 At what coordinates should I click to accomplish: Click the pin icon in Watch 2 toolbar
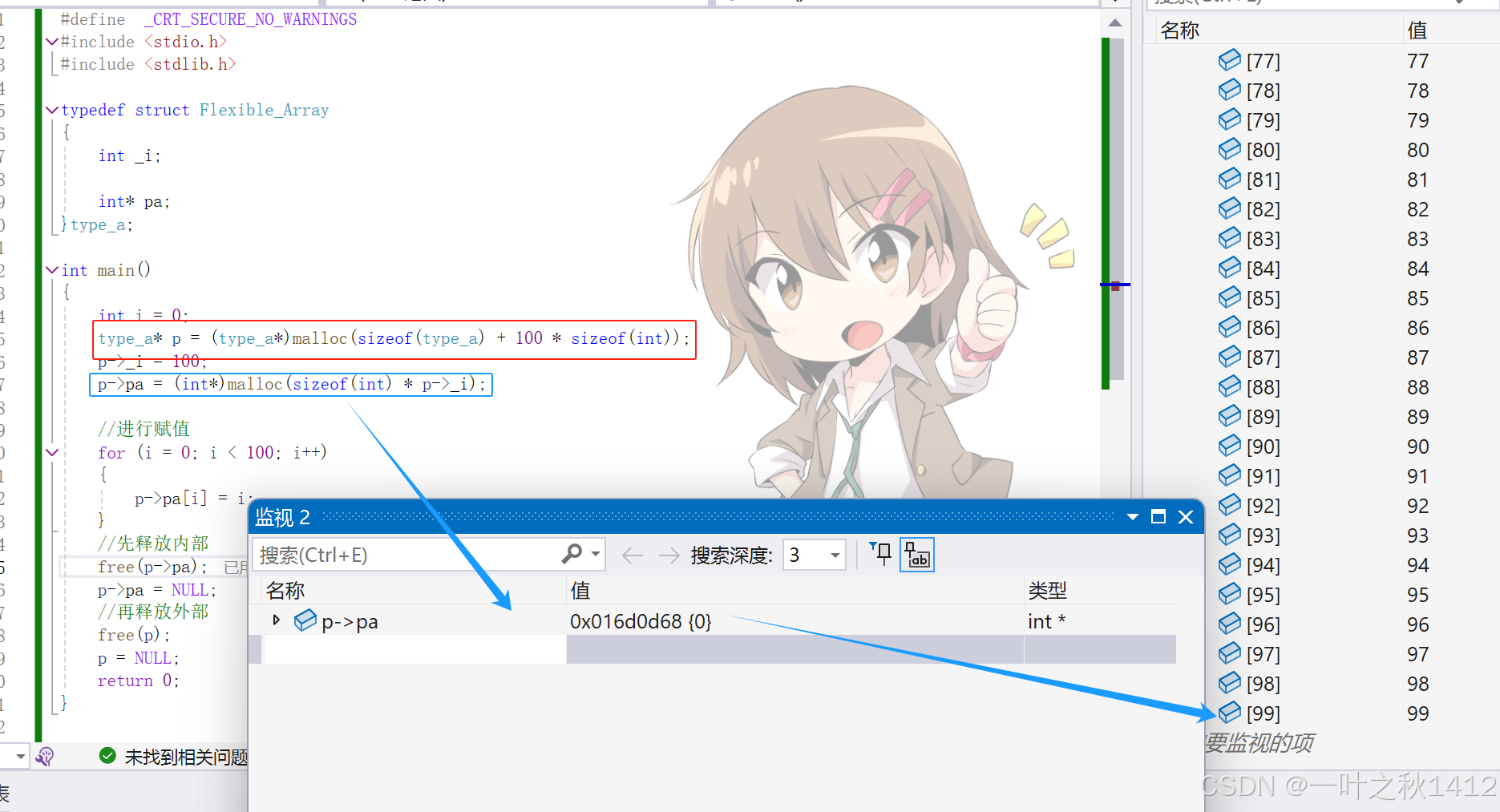pos(881,554)
